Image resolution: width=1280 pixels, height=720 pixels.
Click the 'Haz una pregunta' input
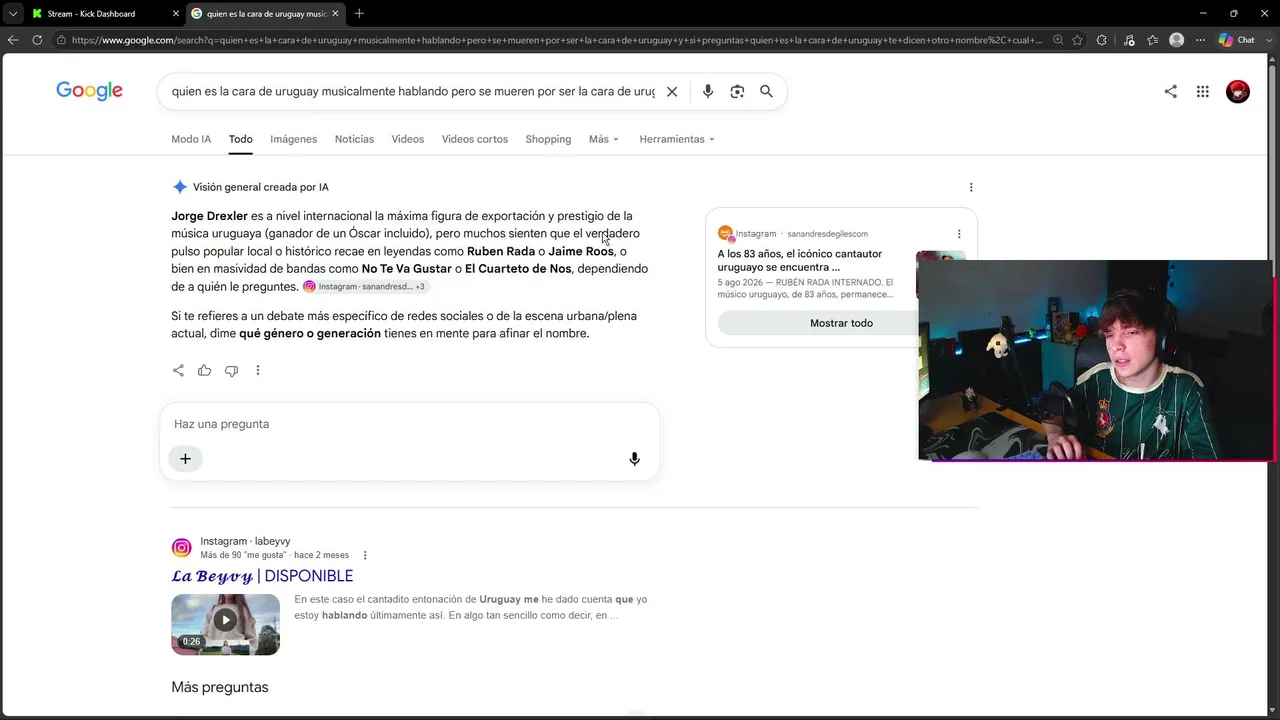coord(410,424)
